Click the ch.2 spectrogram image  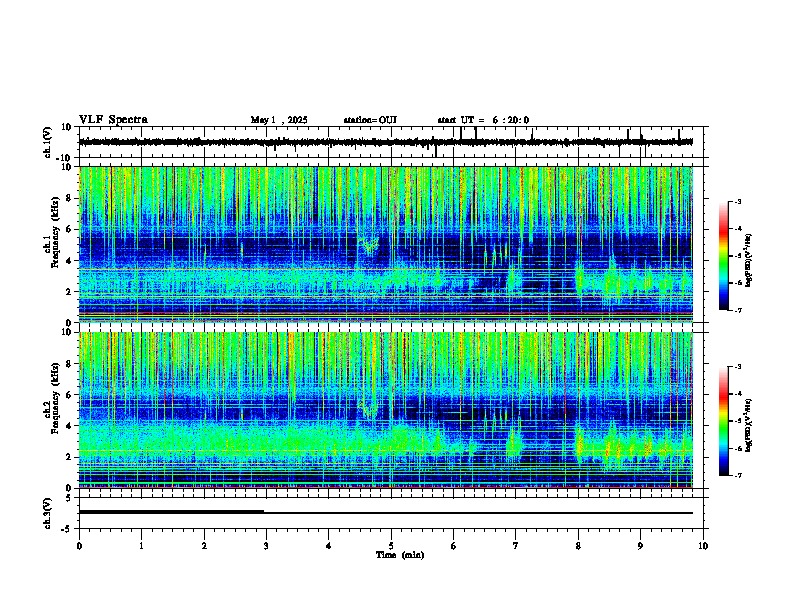[x=386, y=410]
